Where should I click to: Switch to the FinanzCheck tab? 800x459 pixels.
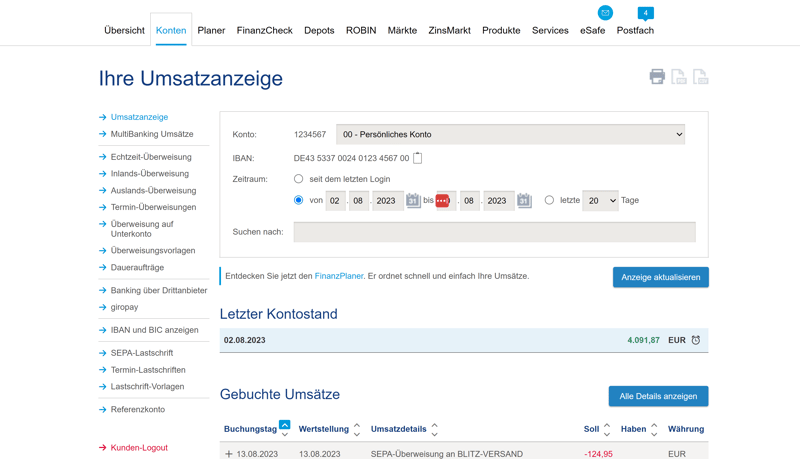click(264, 30)
